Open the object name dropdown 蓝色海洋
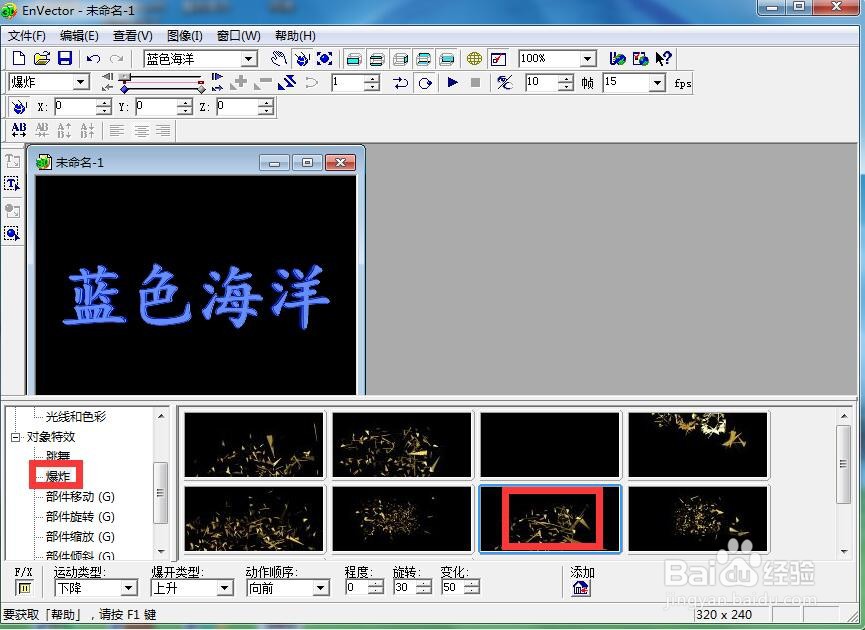865x630 pixels. pos(249,58)
